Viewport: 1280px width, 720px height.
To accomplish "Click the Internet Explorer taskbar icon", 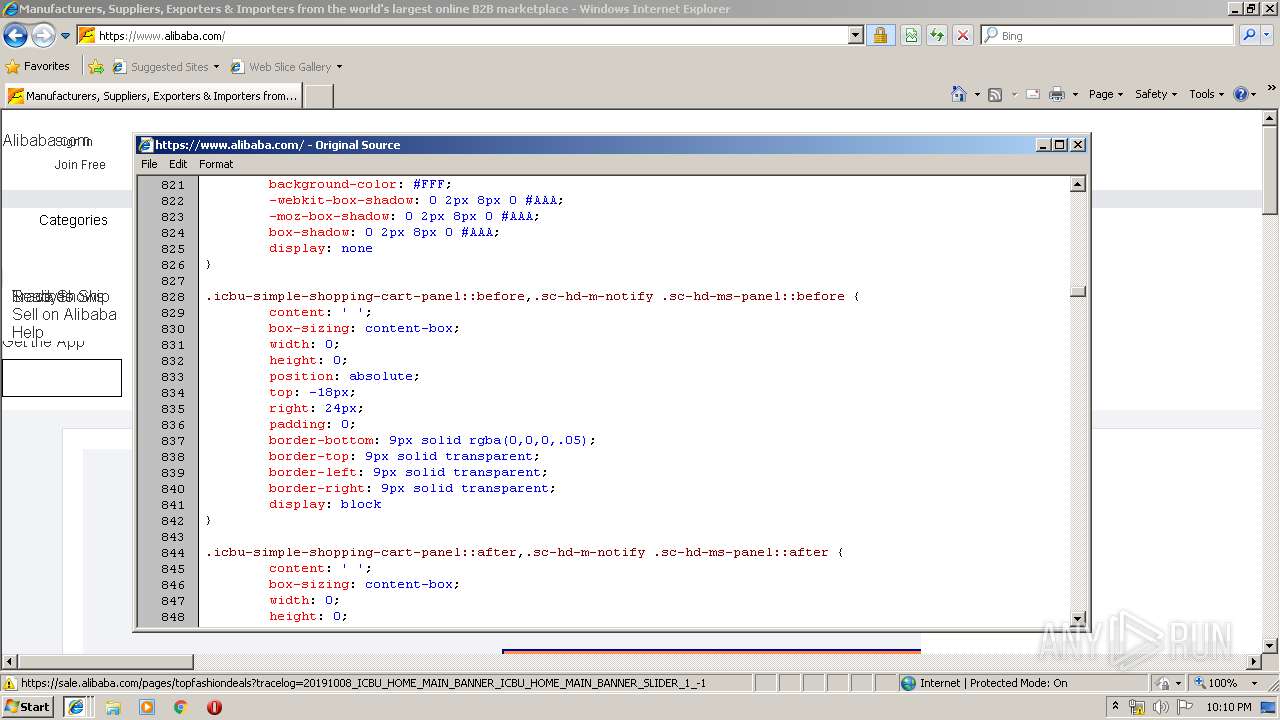I will click(x=75, y=707).
